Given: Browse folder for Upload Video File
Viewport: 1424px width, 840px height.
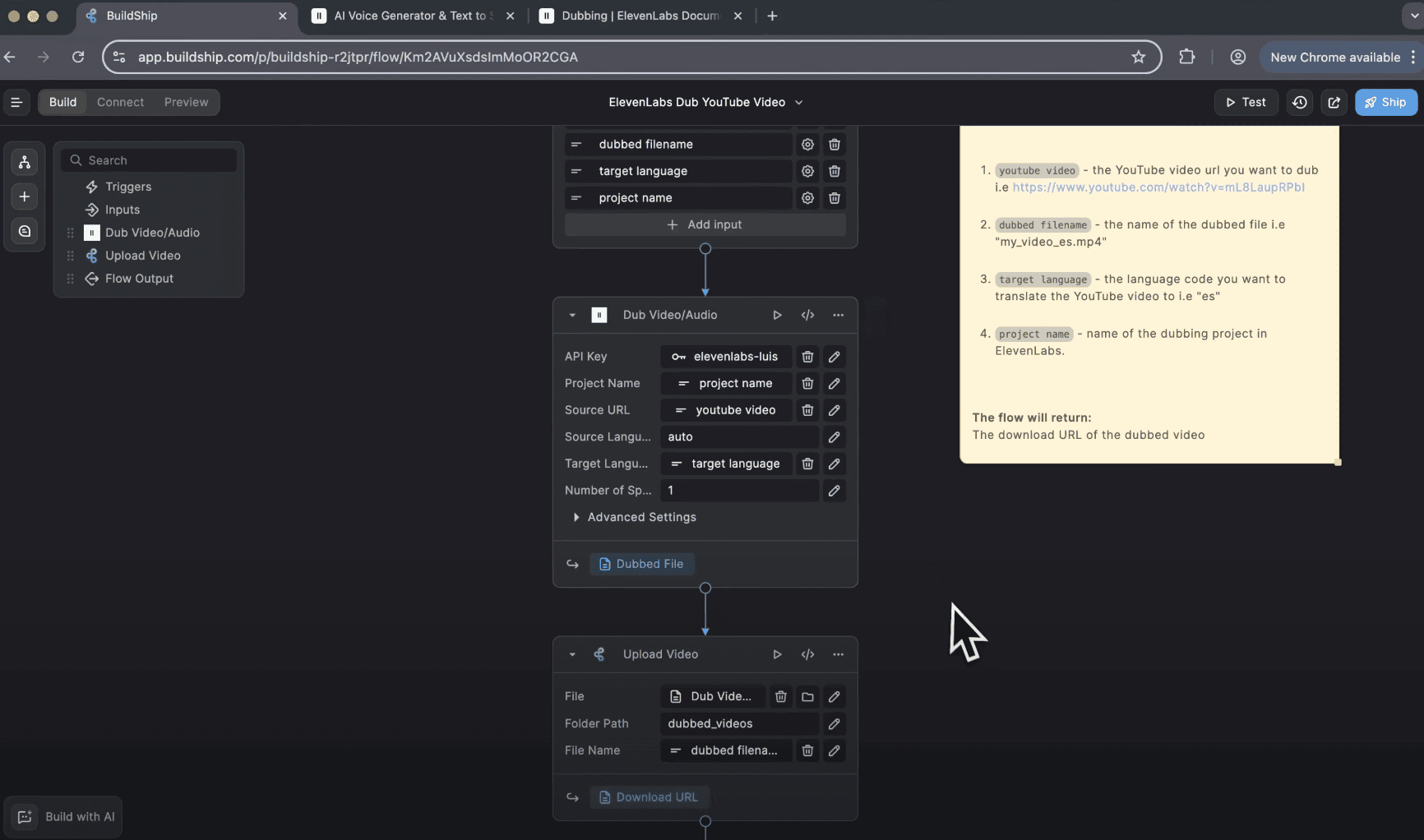Looking at the screenshot, I should click(x=807, y=697).
